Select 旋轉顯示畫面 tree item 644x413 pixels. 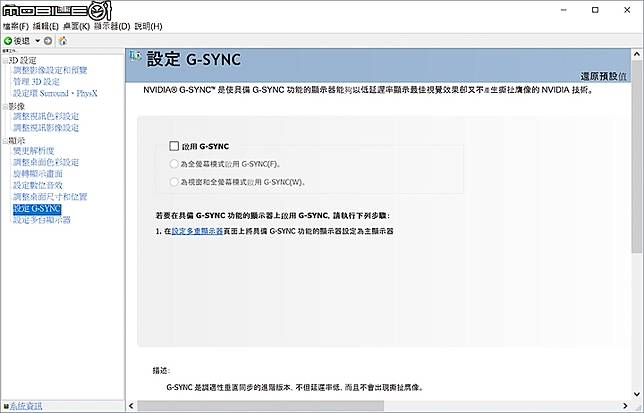pyautogui.click(x=38, y=174)
